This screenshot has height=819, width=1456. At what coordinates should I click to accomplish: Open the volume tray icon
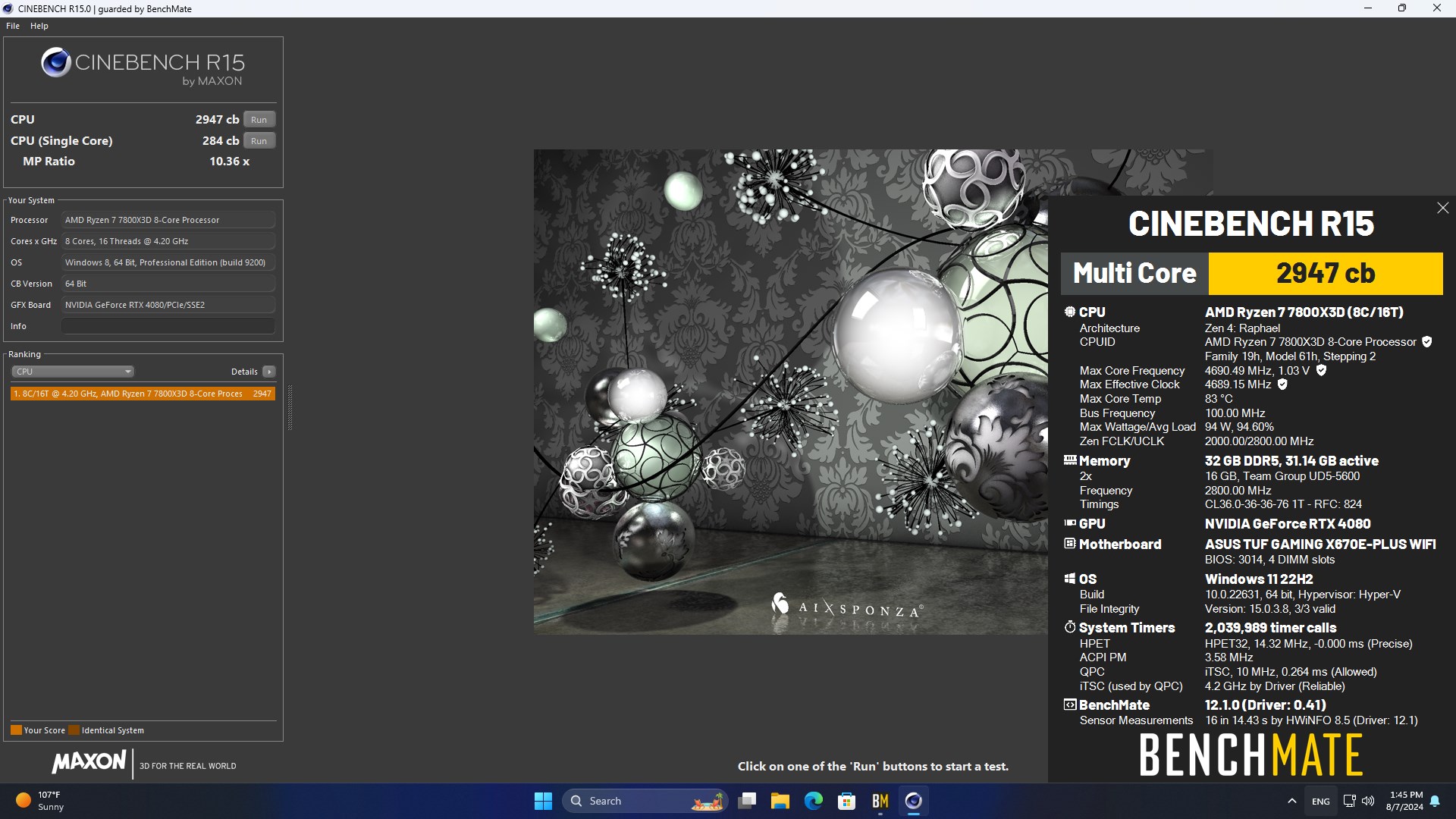1368,801
